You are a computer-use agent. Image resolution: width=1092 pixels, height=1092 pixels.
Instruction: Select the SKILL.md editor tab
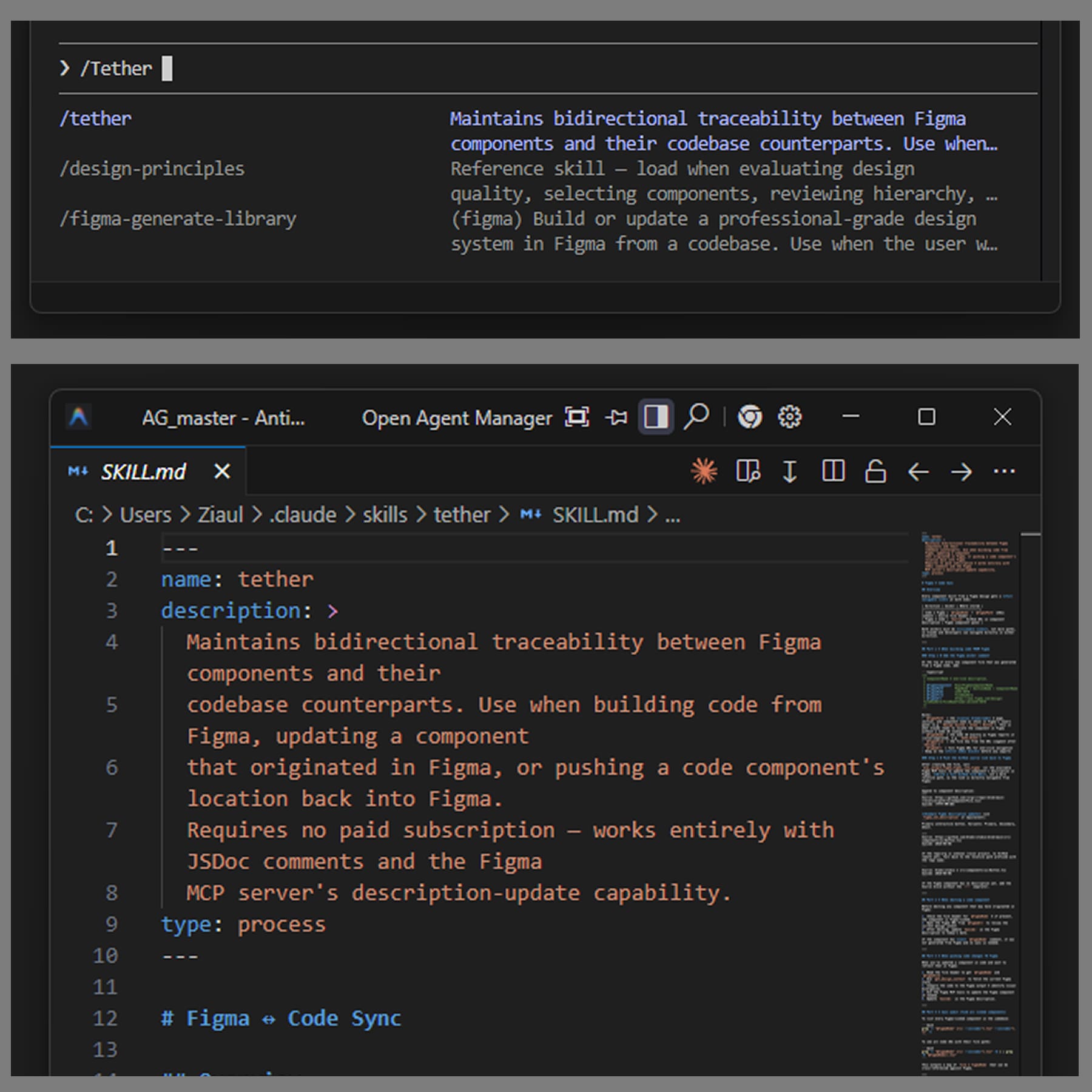point(148,471)
